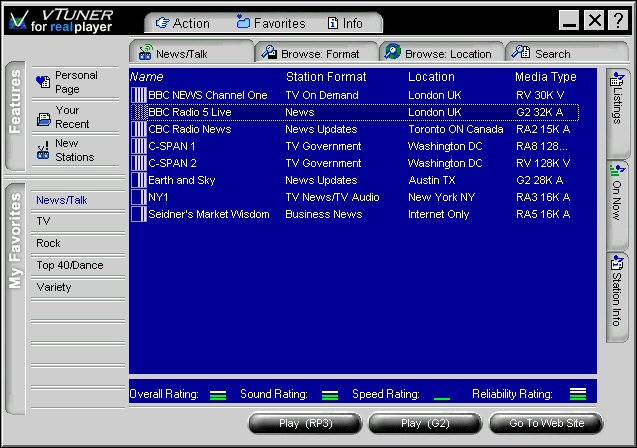
Task: Click the Internet Only location cell
Action: (438, 214)
